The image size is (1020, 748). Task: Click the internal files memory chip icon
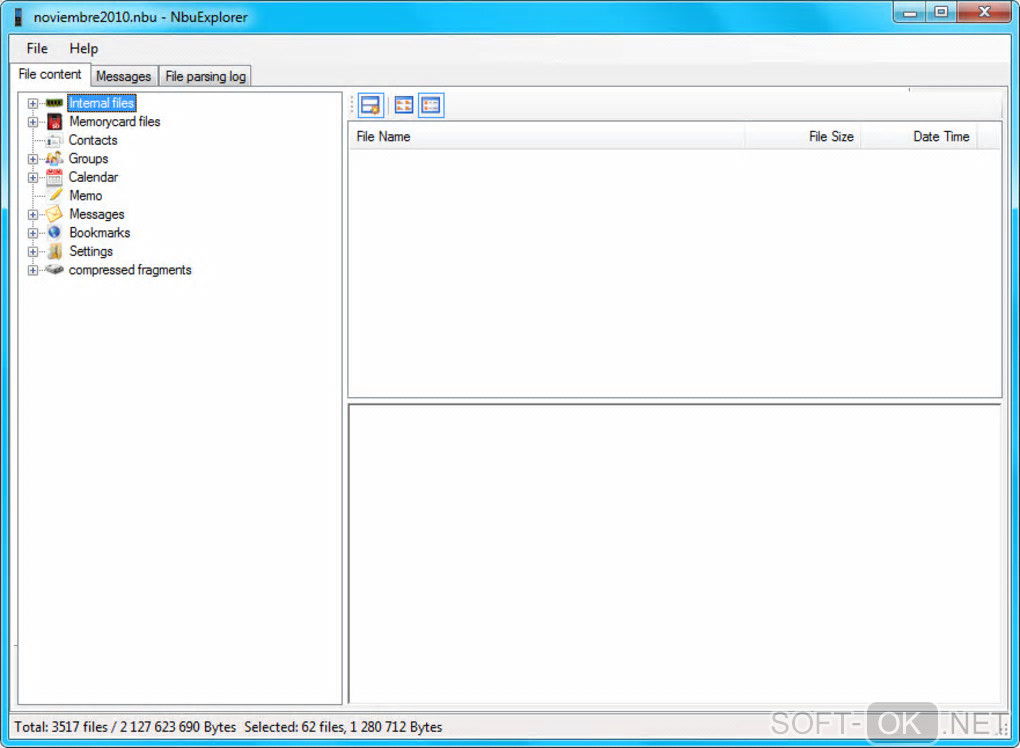click(x=55, y=103)
